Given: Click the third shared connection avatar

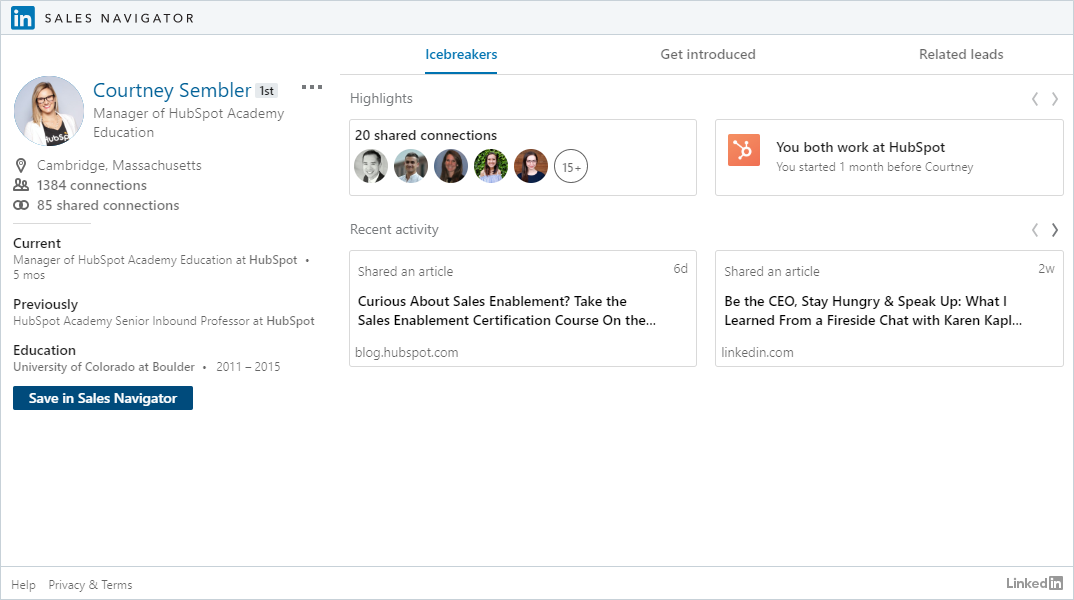Looking at the screenshot, I should pos(451,166).
